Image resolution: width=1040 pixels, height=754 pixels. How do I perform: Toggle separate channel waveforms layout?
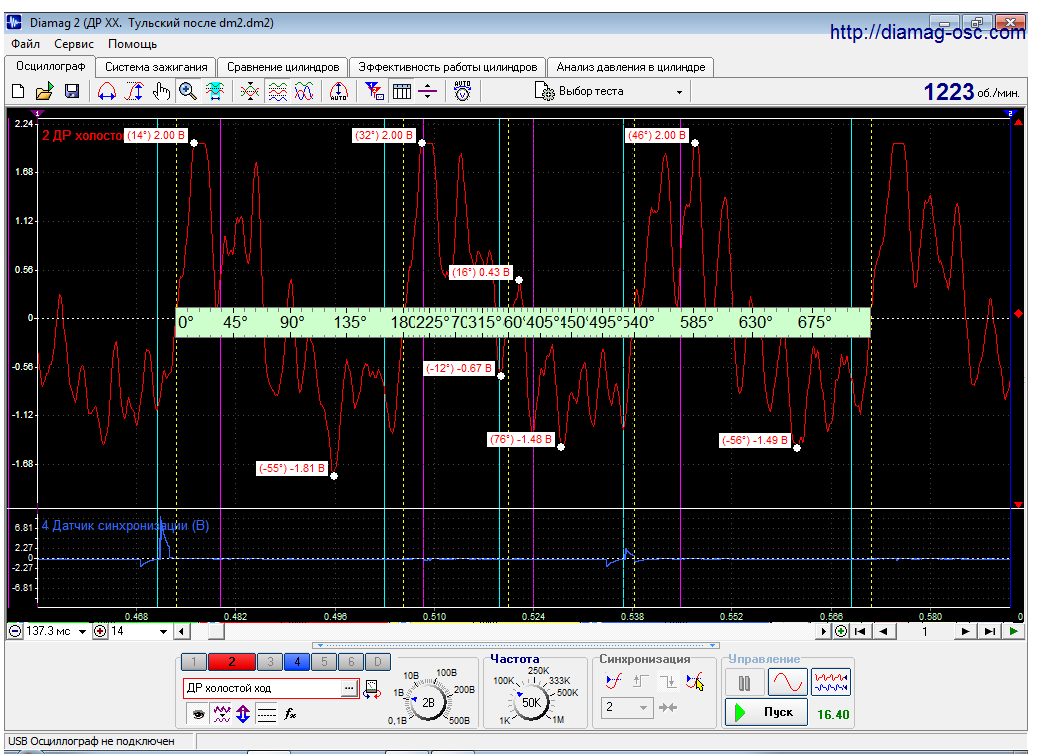(278, 92)
